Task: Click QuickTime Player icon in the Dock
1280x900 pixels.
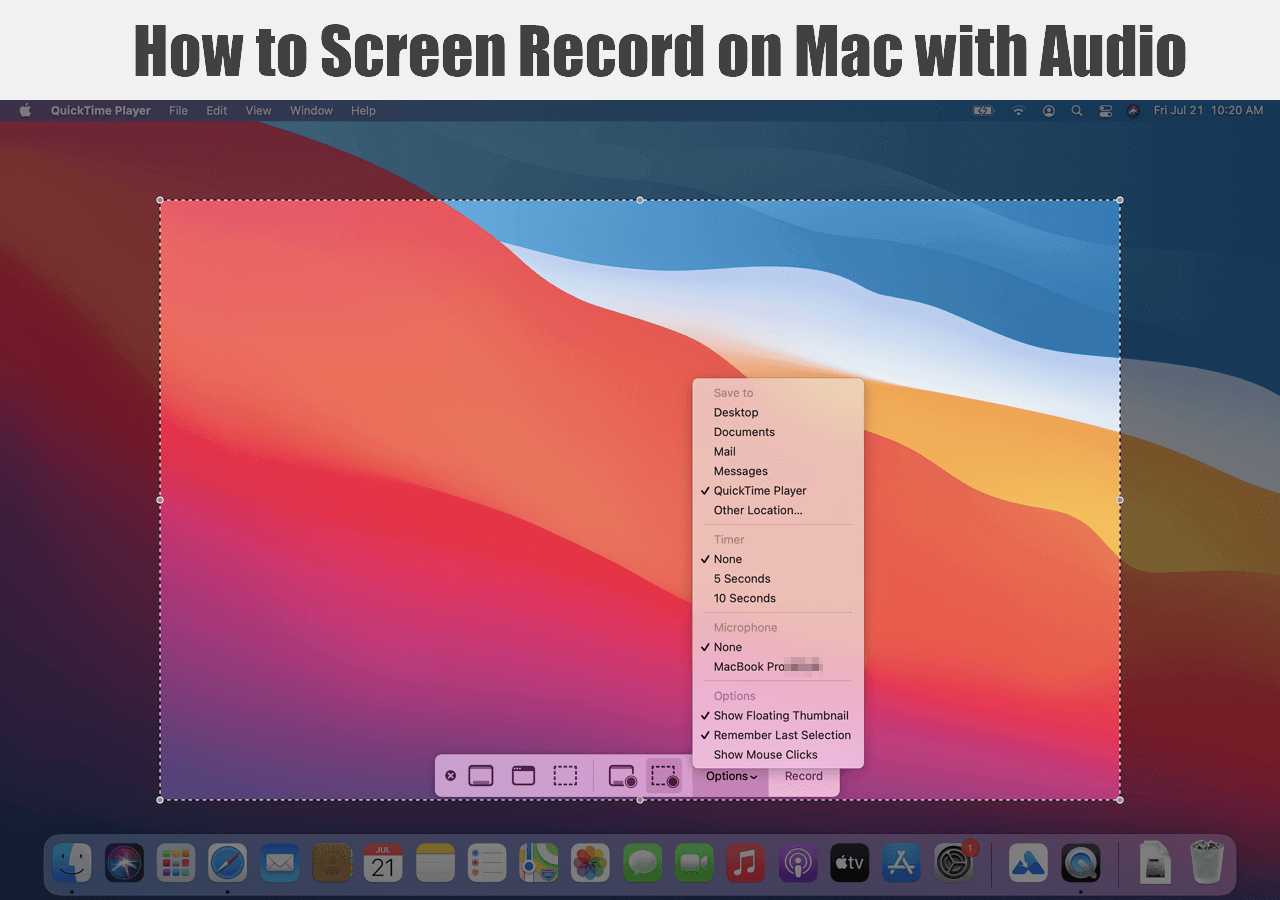Action: pyautogui.click(x=1080, y=862)
